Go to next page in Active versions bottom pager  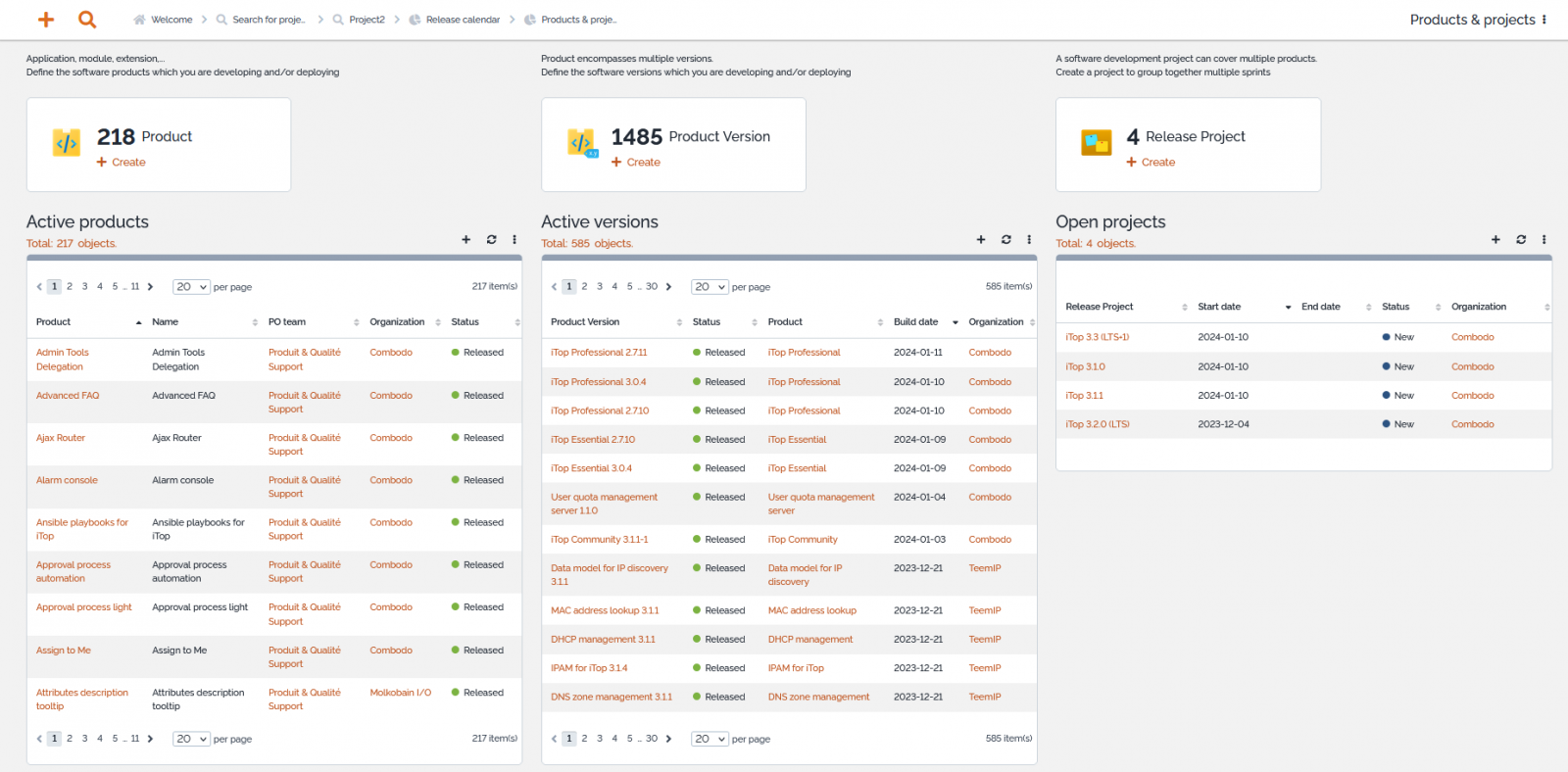[668, 739]
